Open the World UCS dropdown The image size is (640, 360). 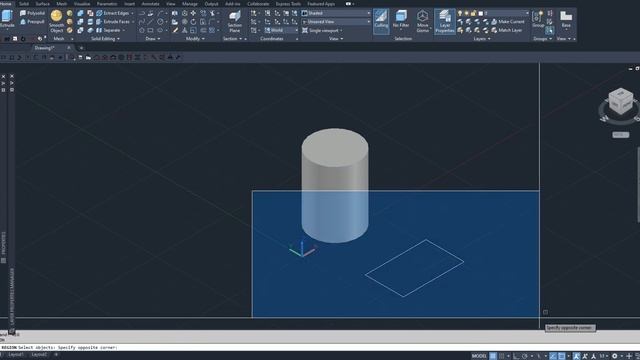coord(282,30)
